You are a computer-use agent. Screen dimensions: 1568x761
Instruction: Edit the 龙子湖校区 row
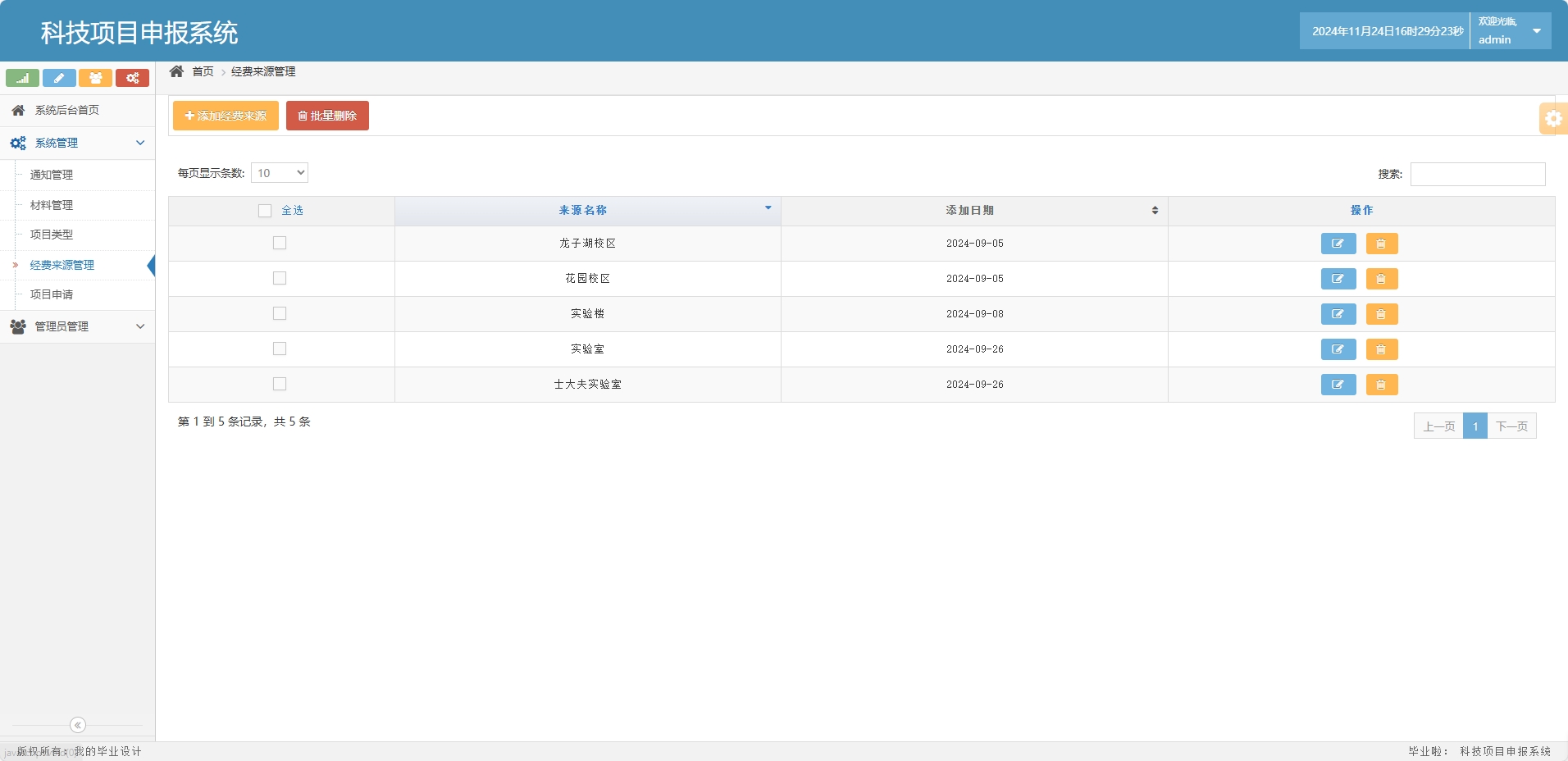coord(1338,244)
